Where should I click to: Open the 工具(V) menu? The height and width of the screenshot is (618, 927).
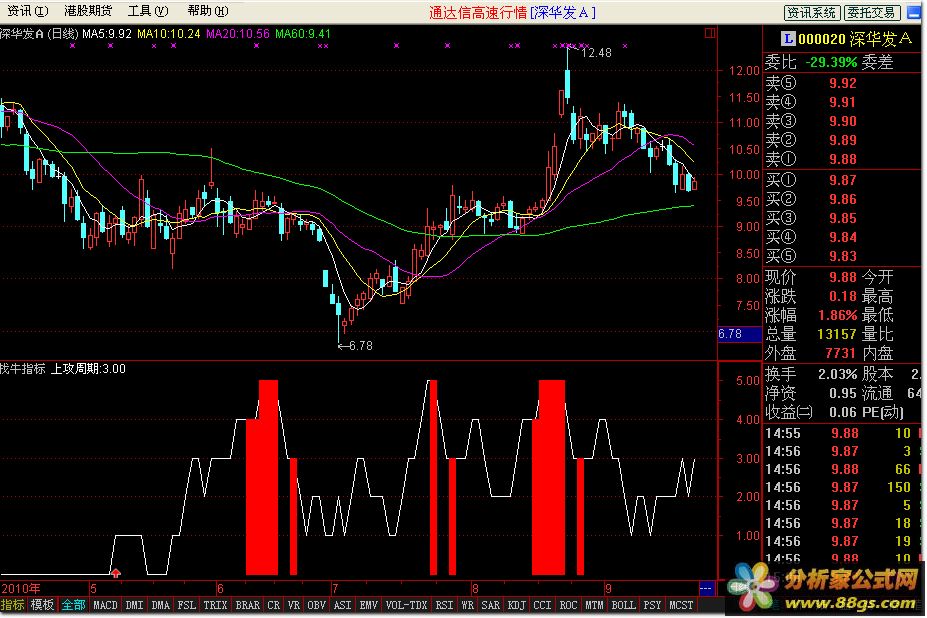tap(148, 11)
